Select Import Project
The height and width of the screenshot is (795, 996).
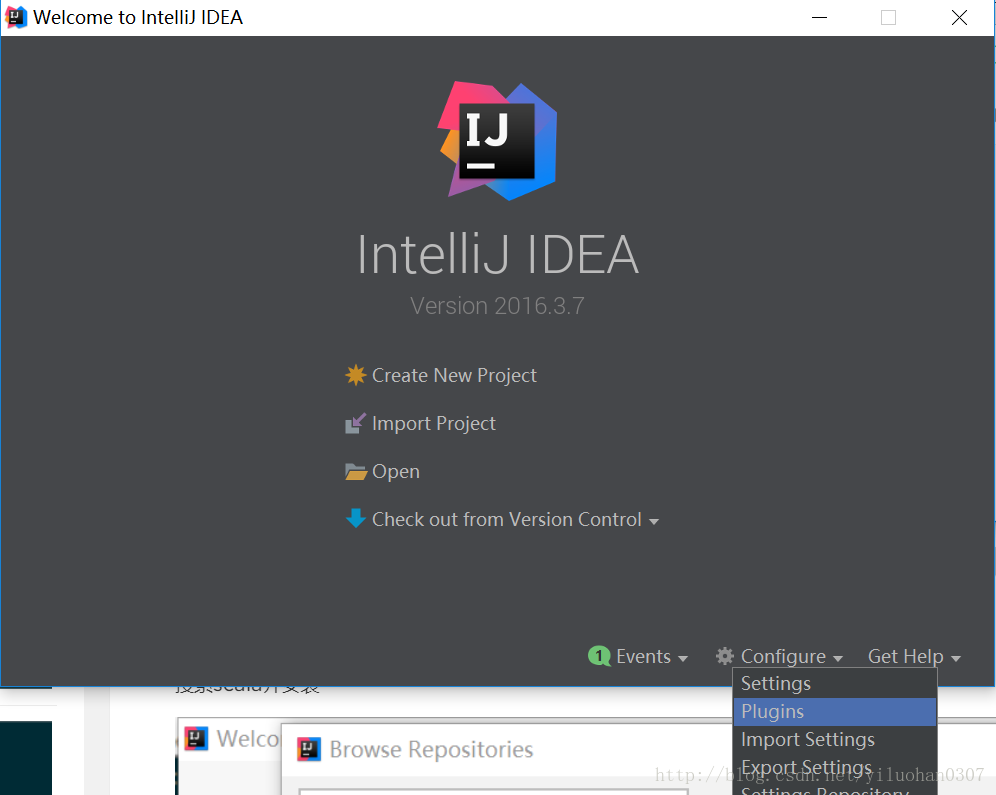[x=434, y=424]
